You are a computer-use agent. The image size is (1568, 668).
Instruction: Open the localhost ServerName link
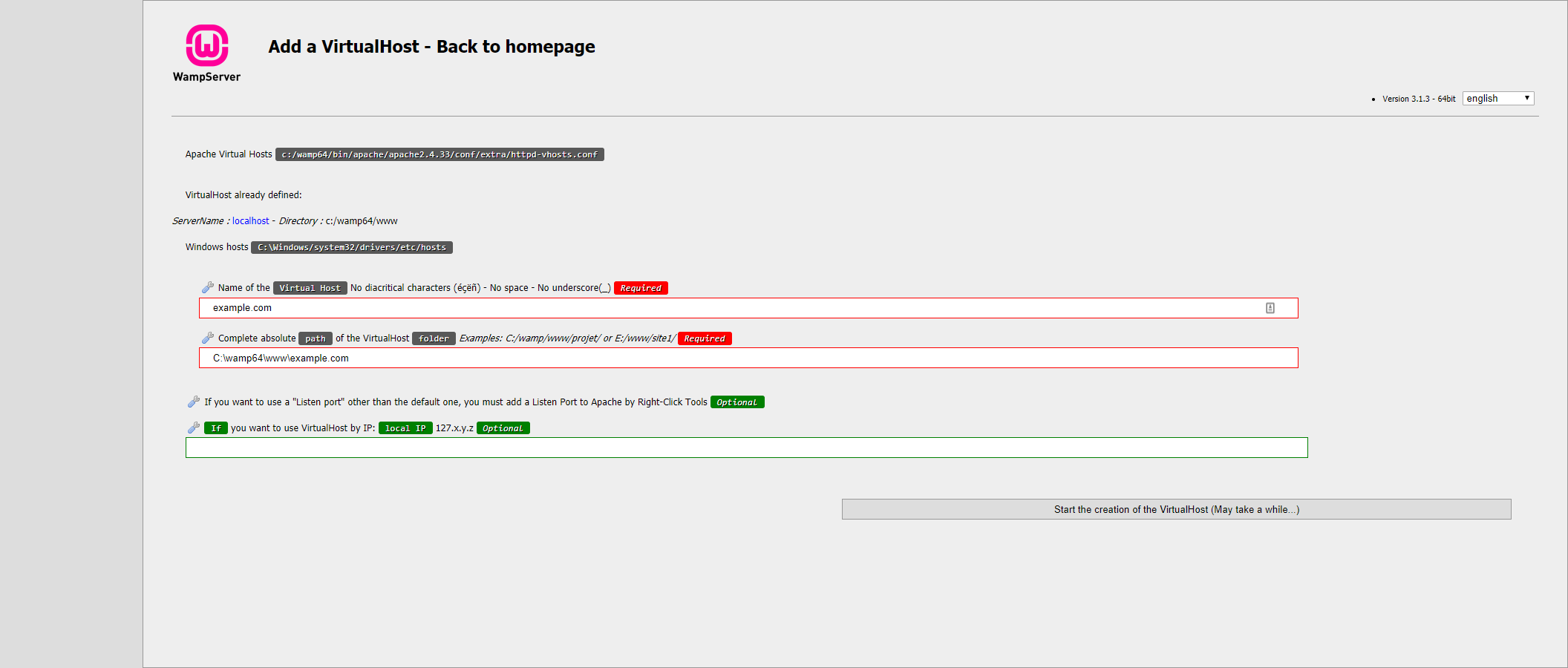pyautogui.click(x=250, y=221)
